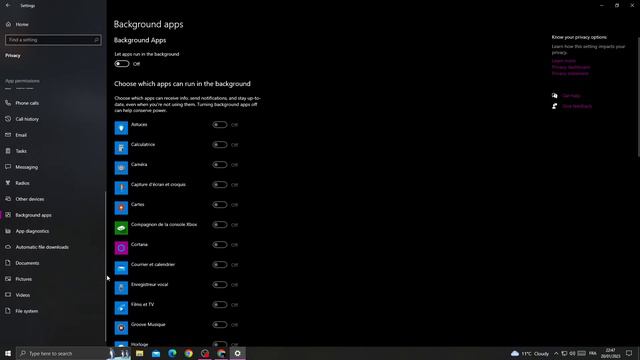
Task: Click the Xbox console companion app icon
Action: tap(121, 228)
